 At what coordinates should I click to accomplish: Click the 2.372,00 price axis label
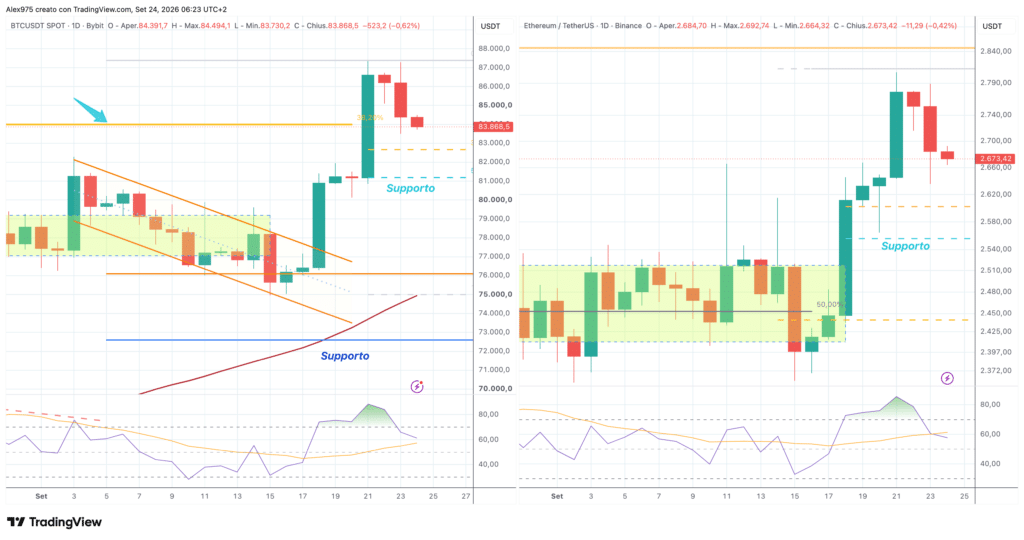click(996, 371)
